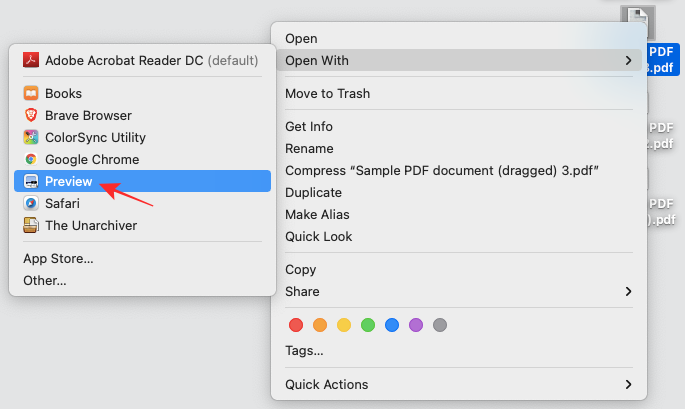The image size is (685, 409).
Task: Click the Books app icon
Action: [31, 93]
